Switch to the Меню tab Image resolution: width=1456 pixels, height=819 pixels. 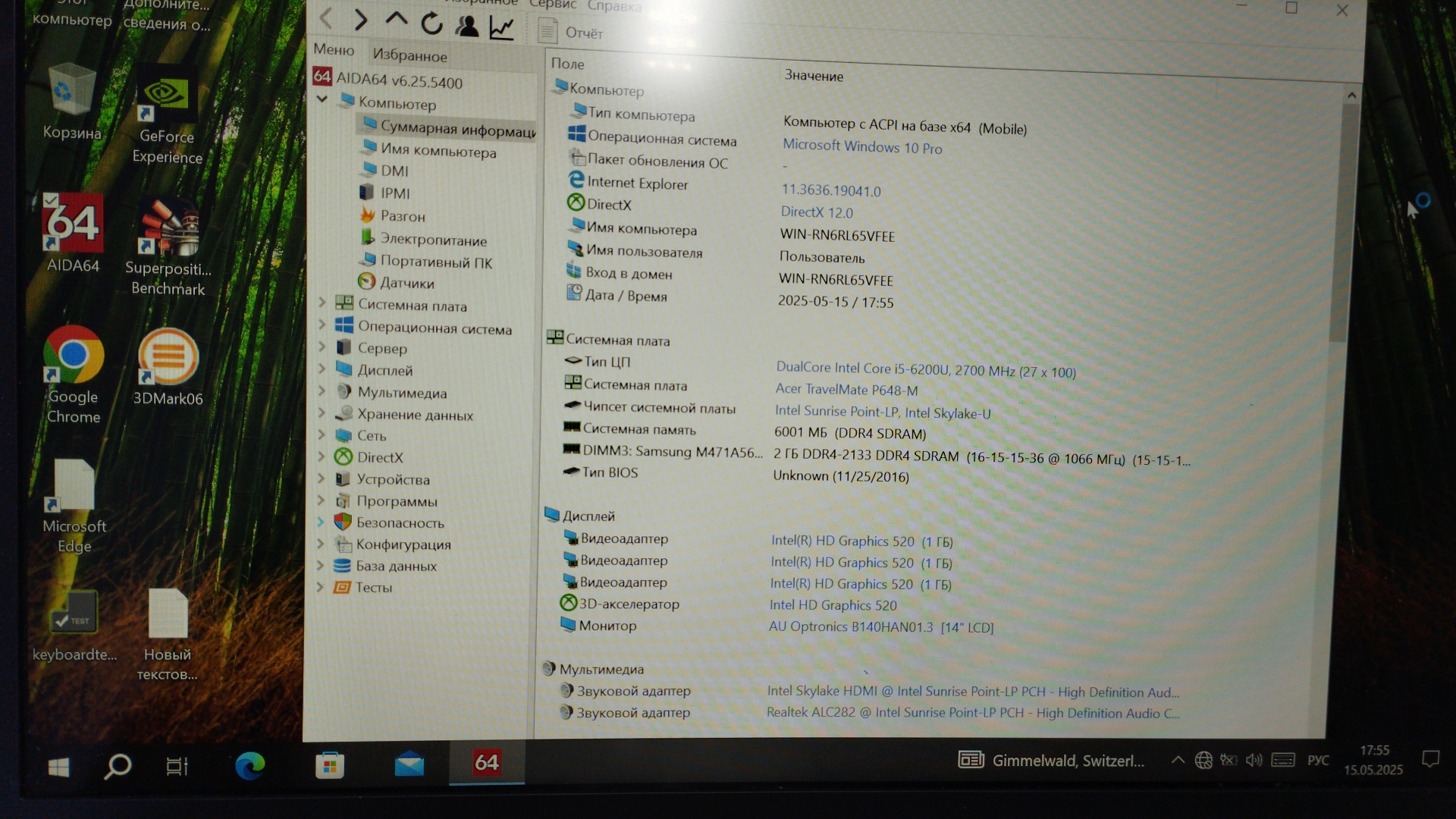pyautogui.click(x=334, y=49)
